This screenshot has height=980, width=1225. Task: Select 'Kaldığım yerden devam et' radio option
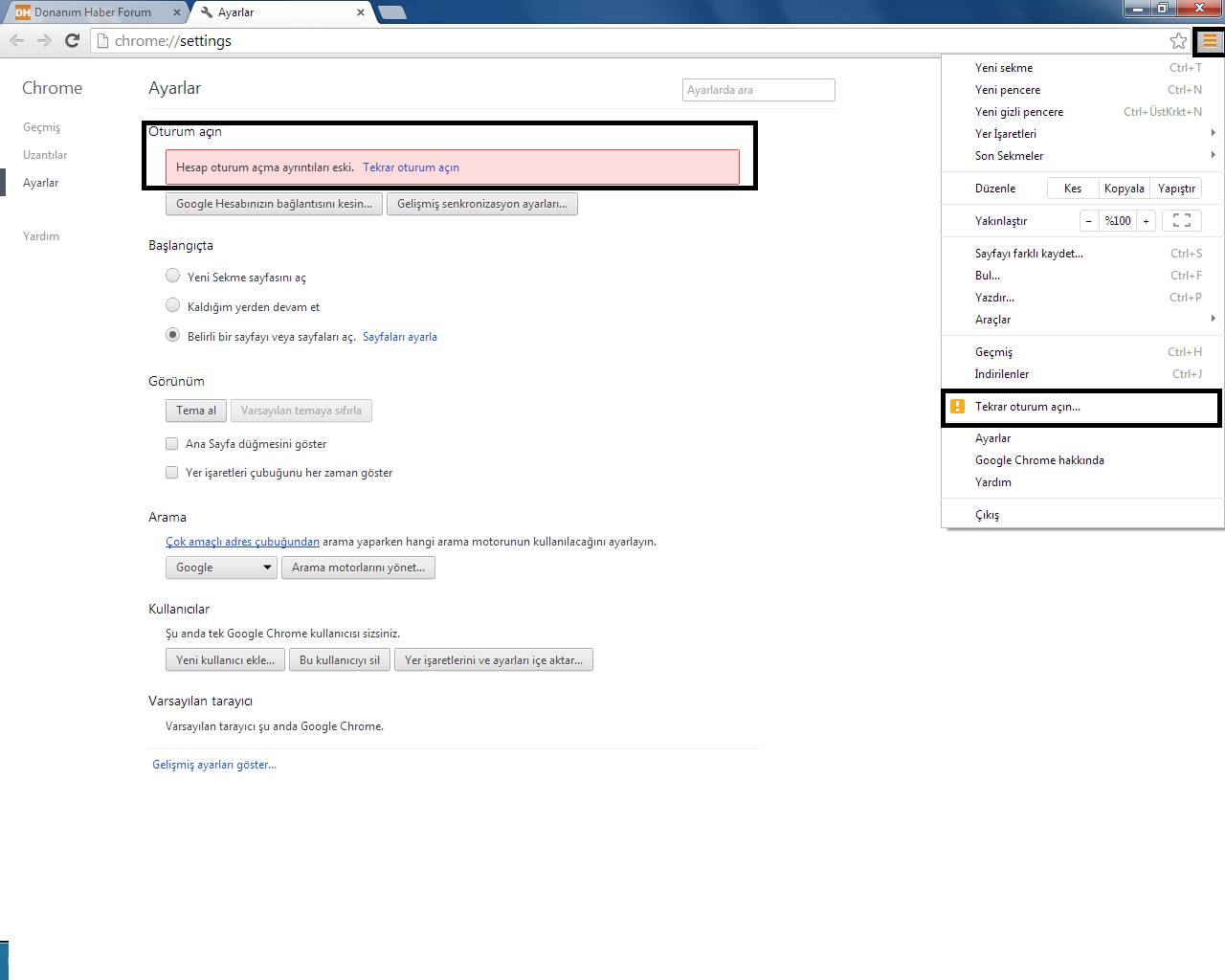click(172, 305)
